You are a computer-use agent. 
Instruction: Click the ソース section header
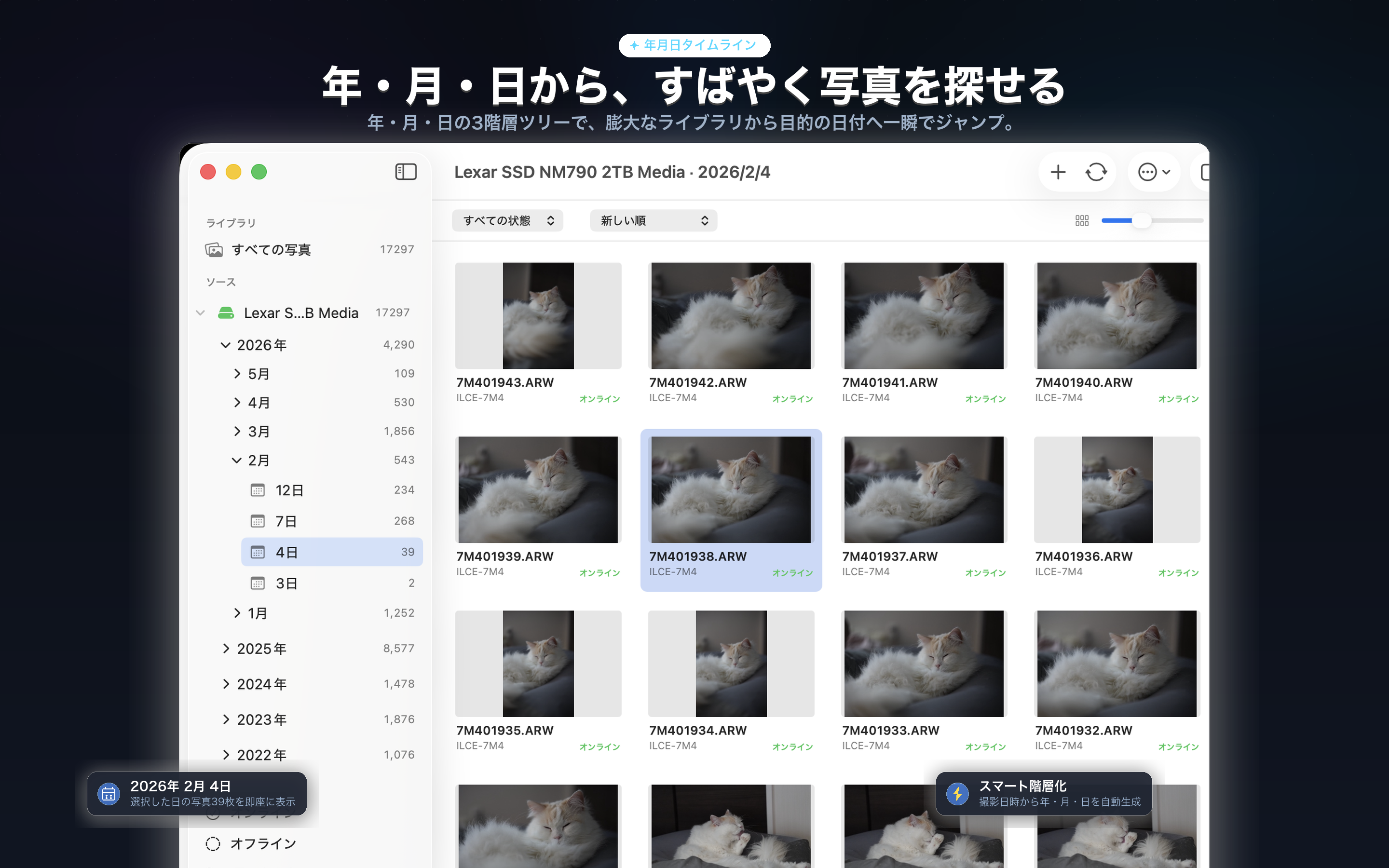(x=221, y=282)
